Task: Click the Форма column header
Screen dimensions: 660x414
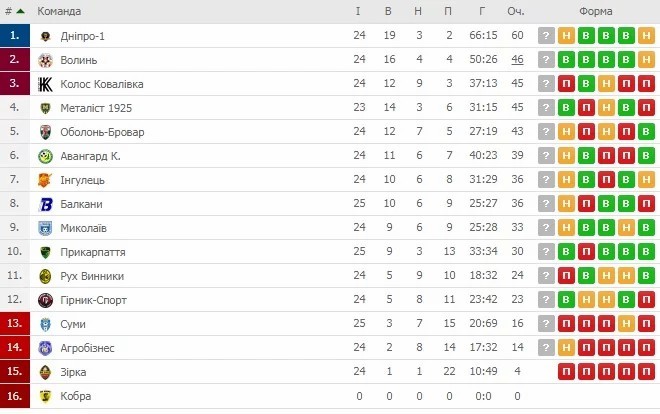Action: coord(596,11)
